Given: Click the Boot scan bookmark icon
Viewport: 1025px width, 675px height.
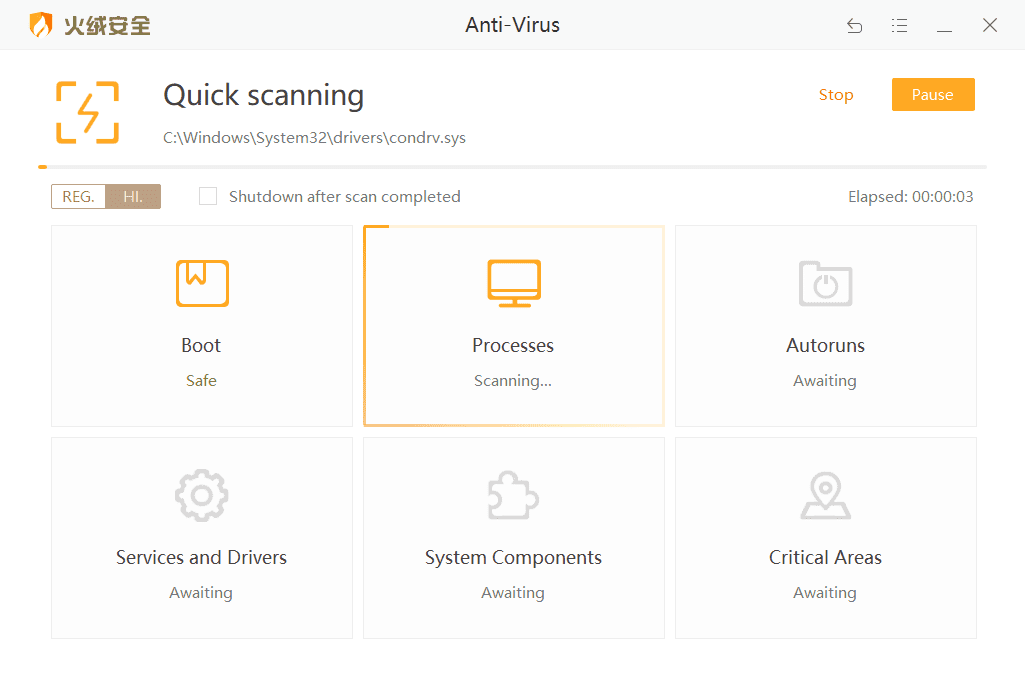Looking at the screenshot, I should (x=202, y=283).
